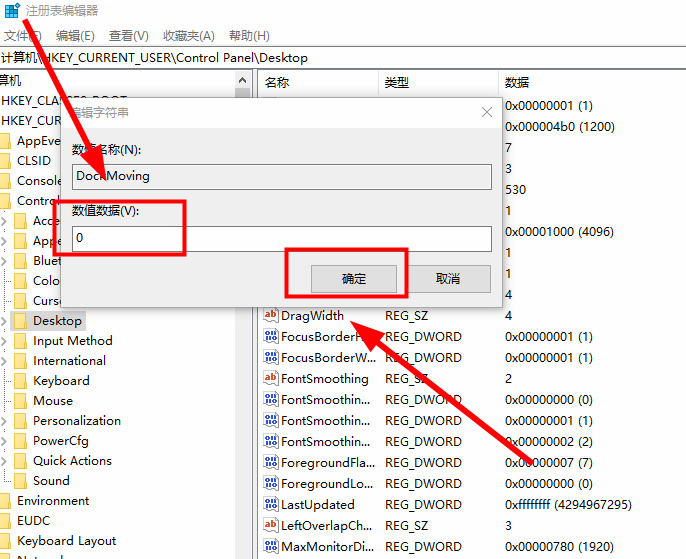Click the 类型 column header
686x559 pixels.
397,82
